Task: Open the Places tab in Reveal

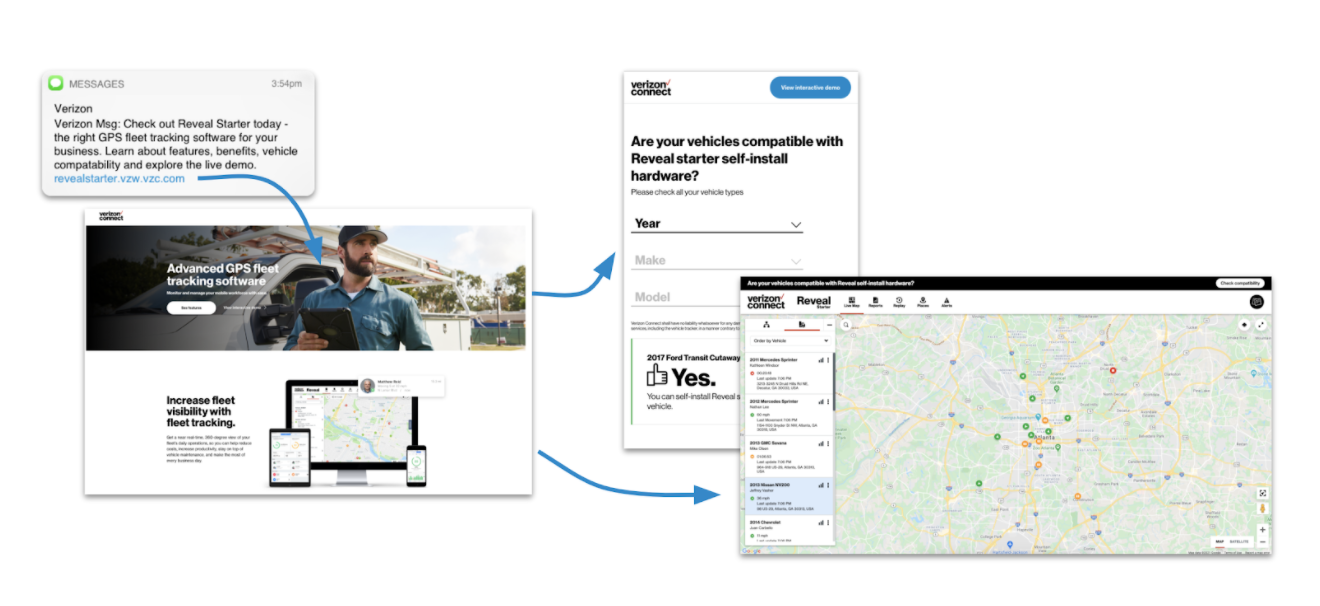Action: [923, 301]
